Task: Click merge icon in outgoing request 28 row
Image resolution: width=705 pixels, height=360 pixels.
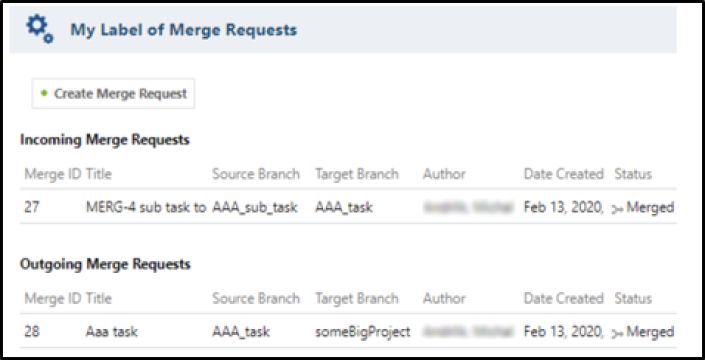Action: pyautogui.click(x=618, y=333)
